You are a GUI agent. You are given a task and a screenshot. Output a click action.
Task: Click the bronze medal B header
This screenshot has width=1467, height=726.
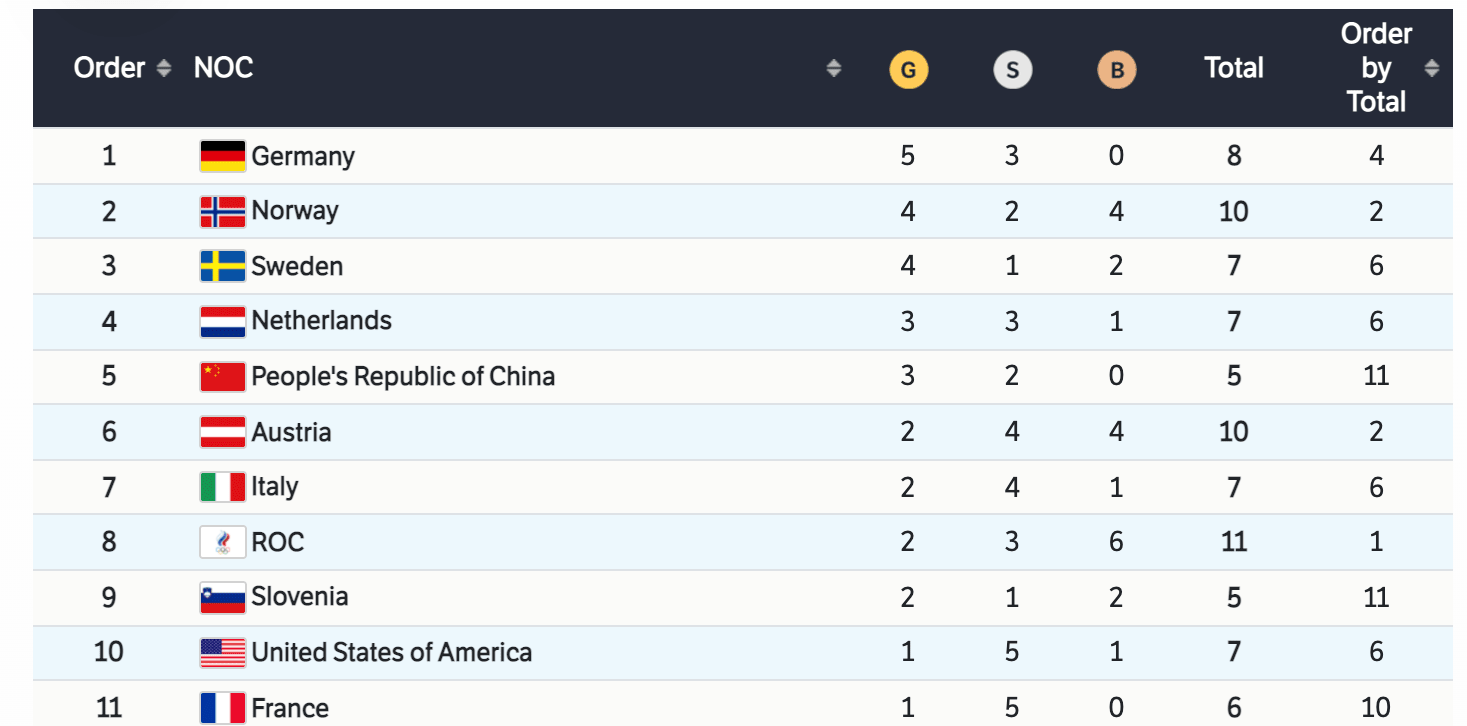1116,70
